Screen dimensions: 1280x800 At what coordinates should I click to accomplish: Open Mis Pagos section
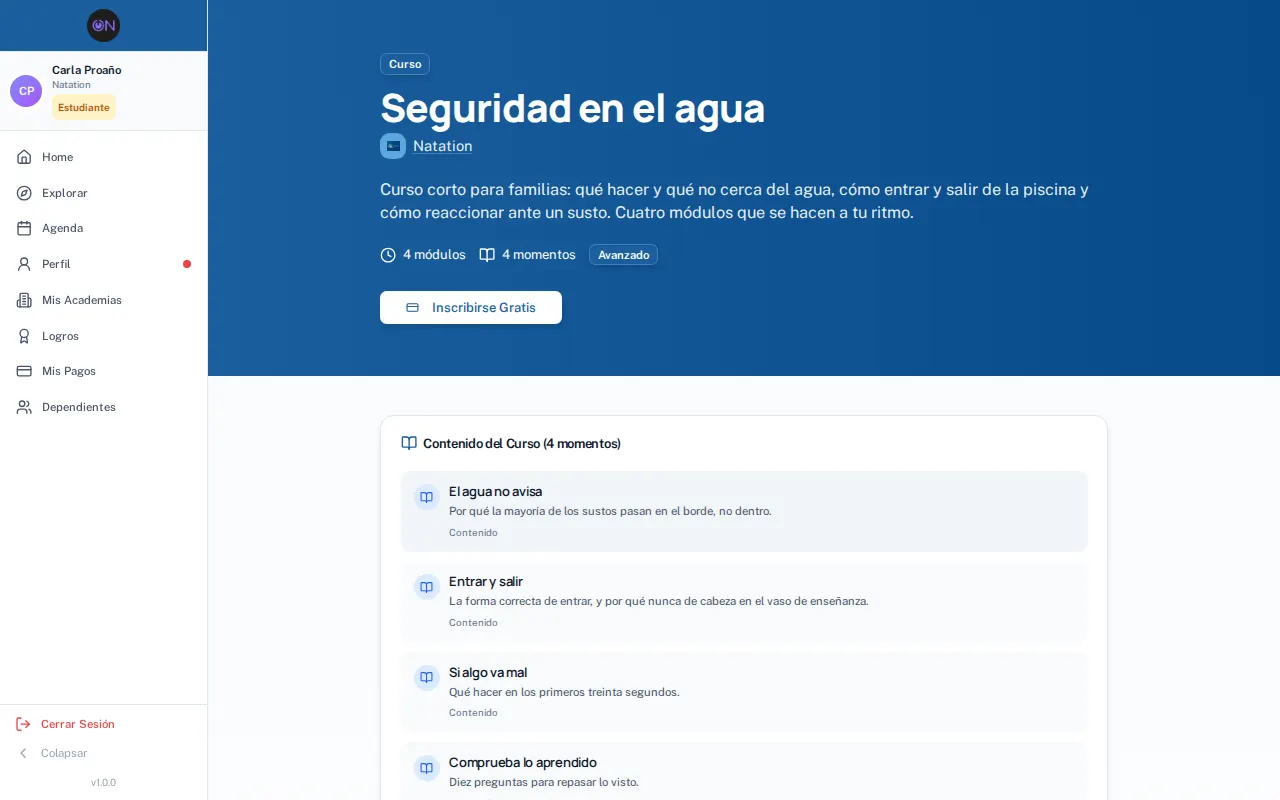(104, 371)
